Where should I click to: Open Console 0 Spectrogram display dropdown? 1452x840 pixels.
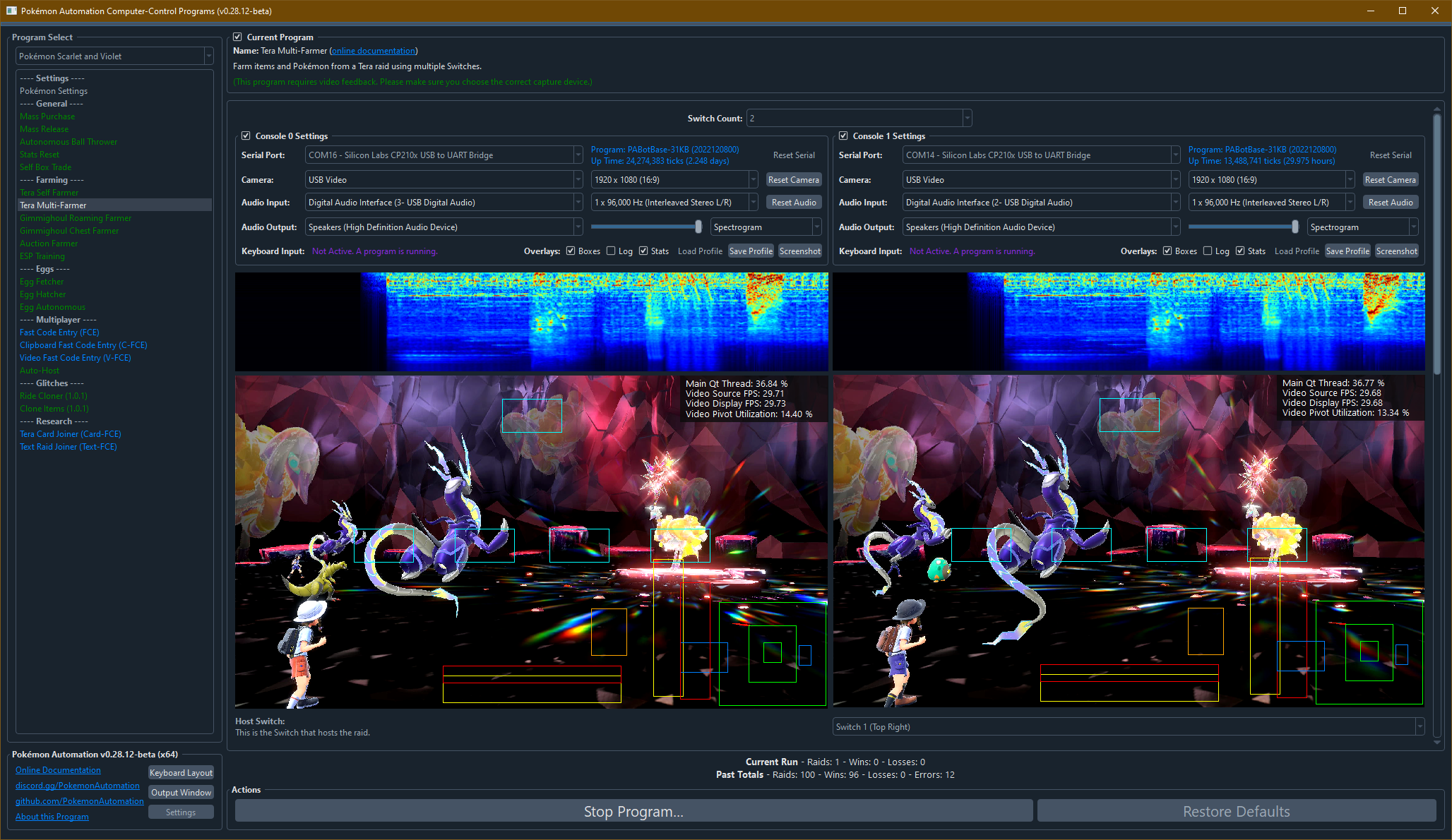(x=766, y=227)
